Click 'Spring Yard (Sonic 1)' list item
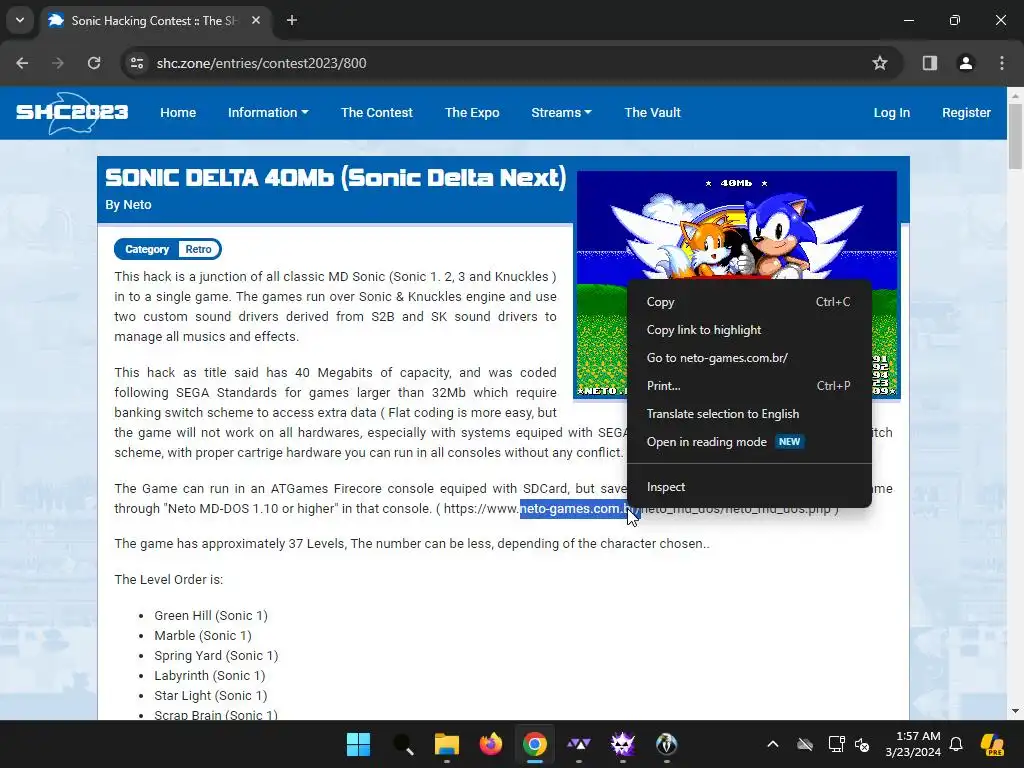1024x768 pixels. click(216, 655)
